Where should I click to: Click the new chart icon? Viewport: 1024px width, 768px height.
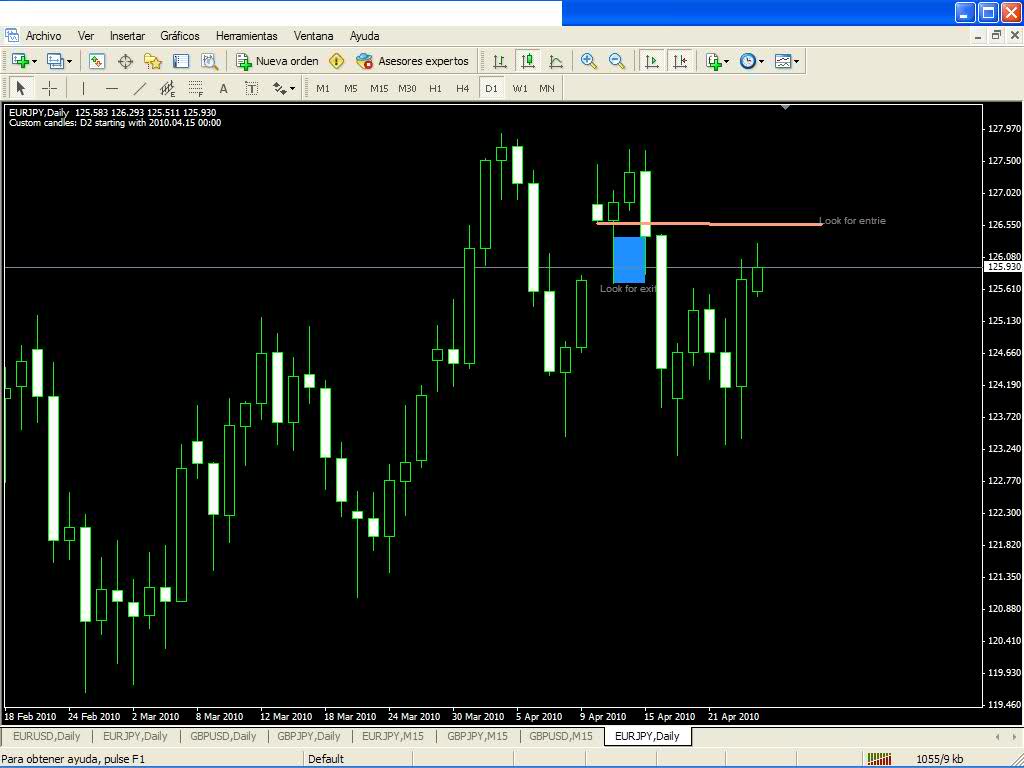20,61
